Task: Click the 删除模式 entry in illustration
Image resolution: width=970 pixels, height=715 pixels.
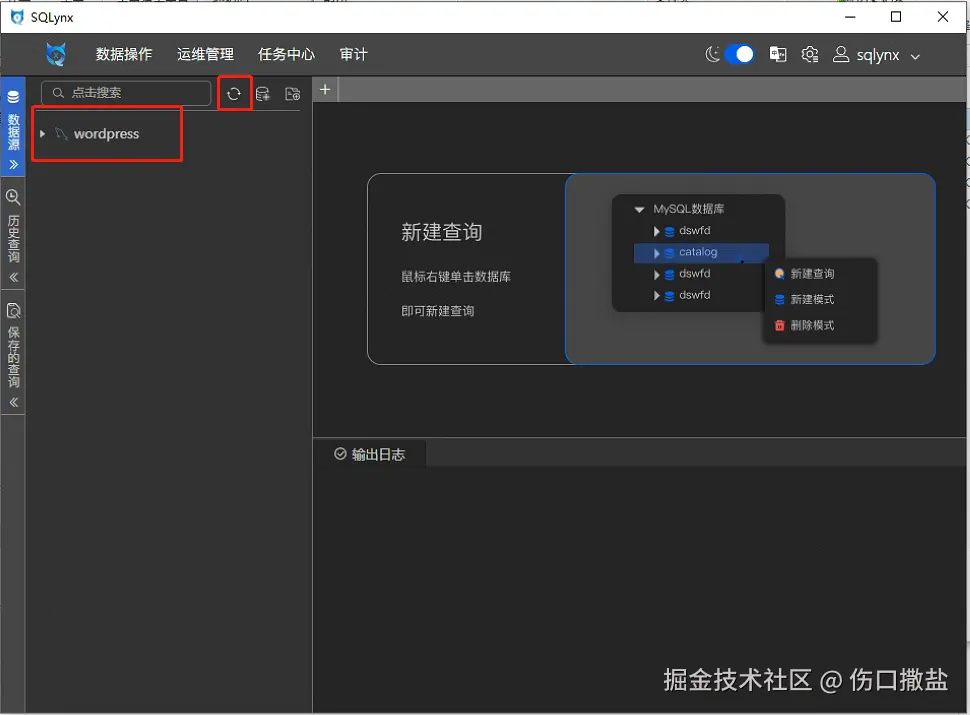Action: click(804, 325)
